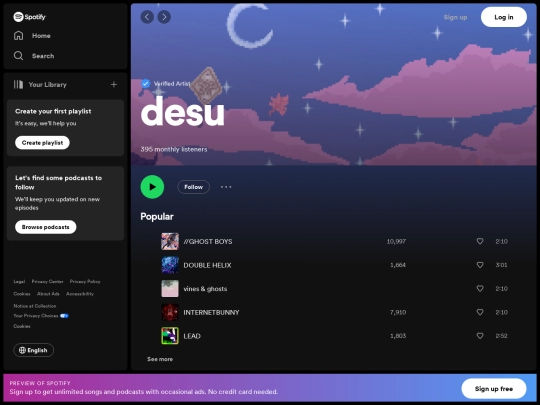The height and width of the screenshot is (405, 540).
Task: Open Your Privacy Choices link
Action: coord(36,315)
